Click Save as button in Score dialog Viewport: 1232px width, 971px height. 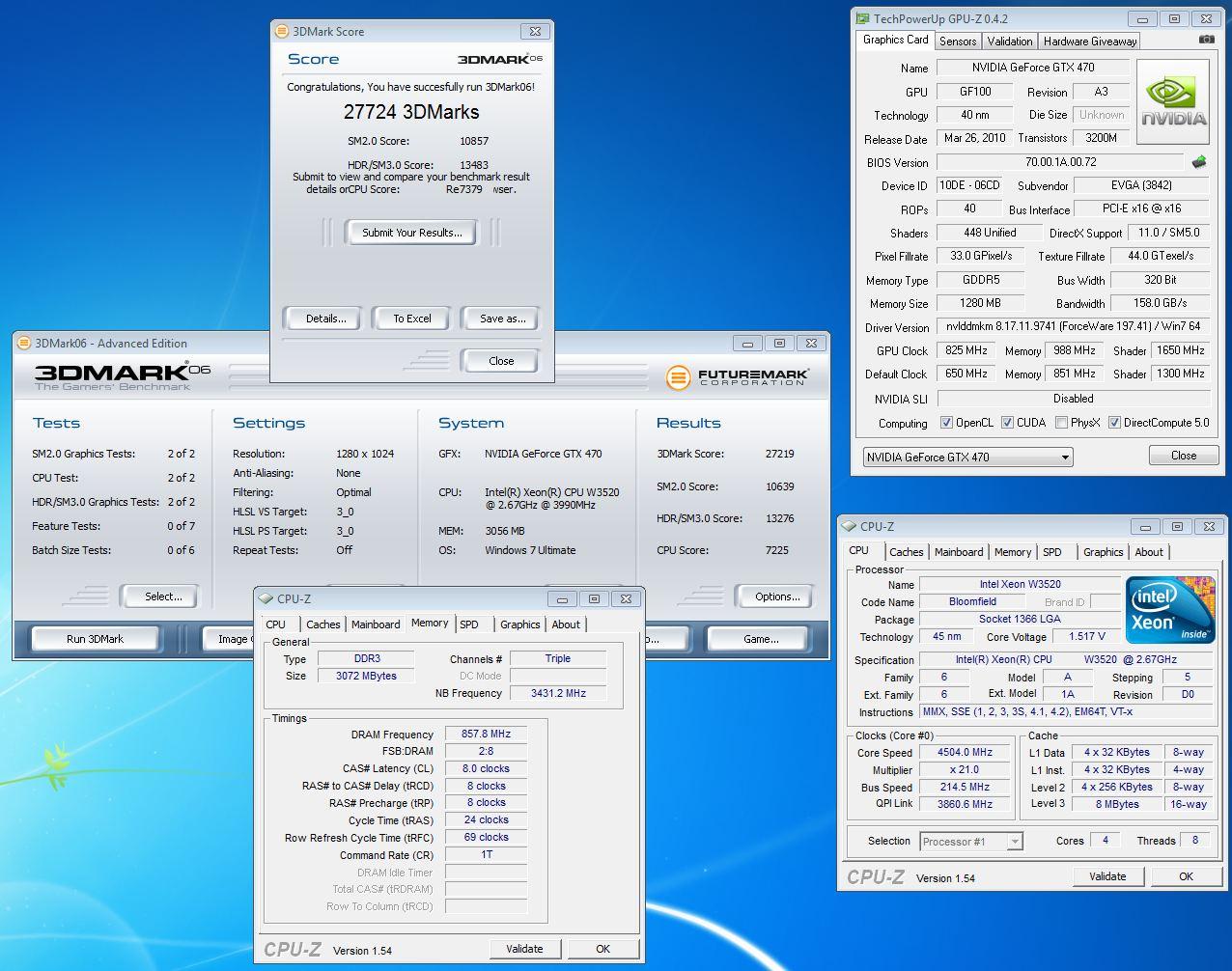502,319
